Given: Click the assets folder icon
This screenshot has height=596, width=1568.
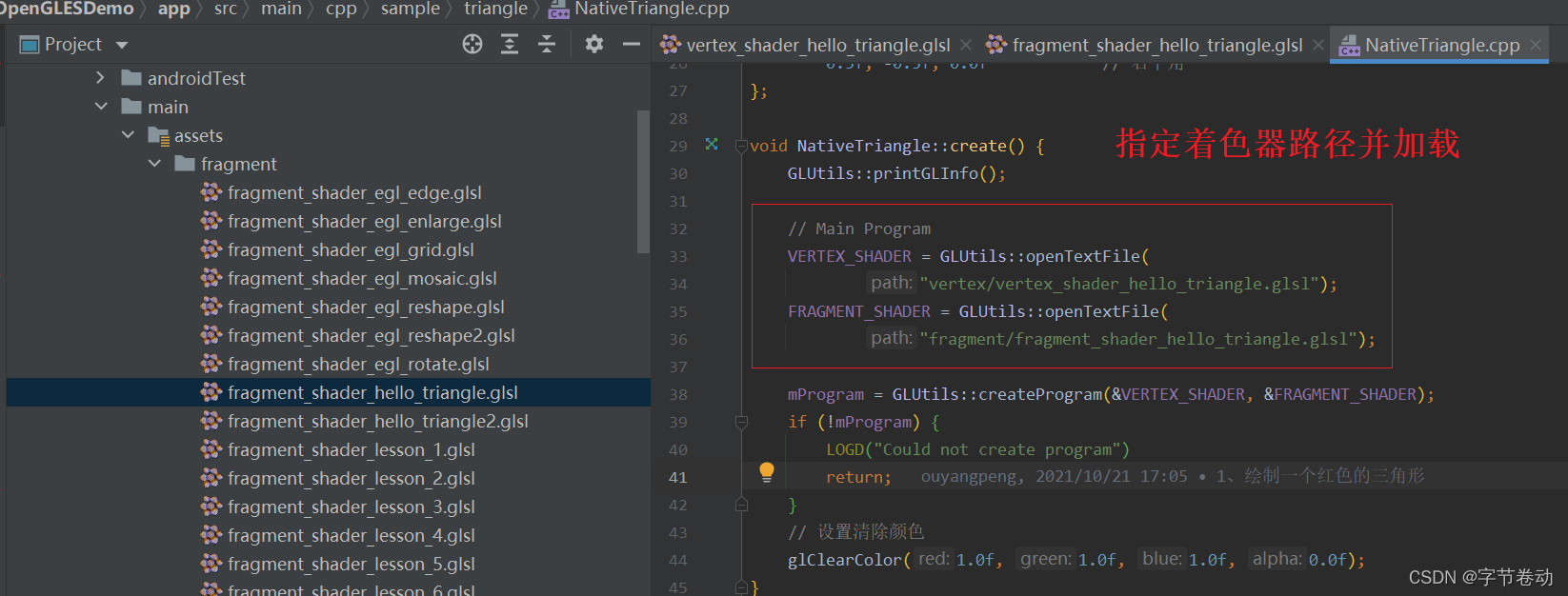Looking at the screenshot, I should 158,135.
